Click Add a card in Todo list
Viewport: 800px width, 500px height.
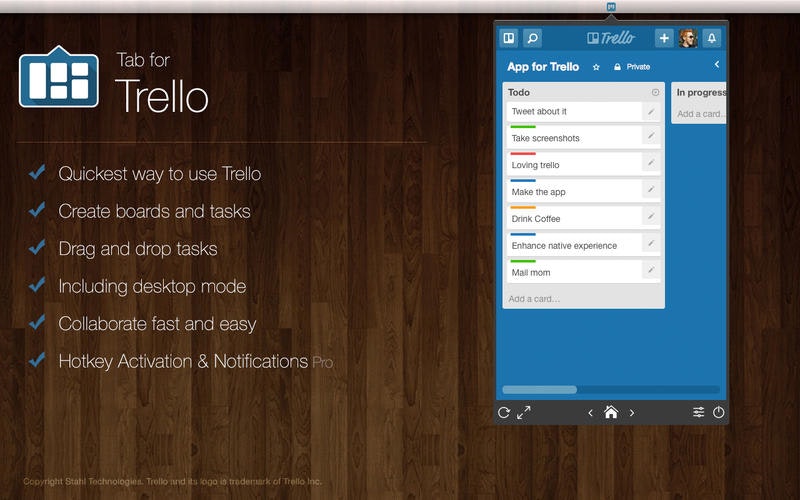click(534, 299)
